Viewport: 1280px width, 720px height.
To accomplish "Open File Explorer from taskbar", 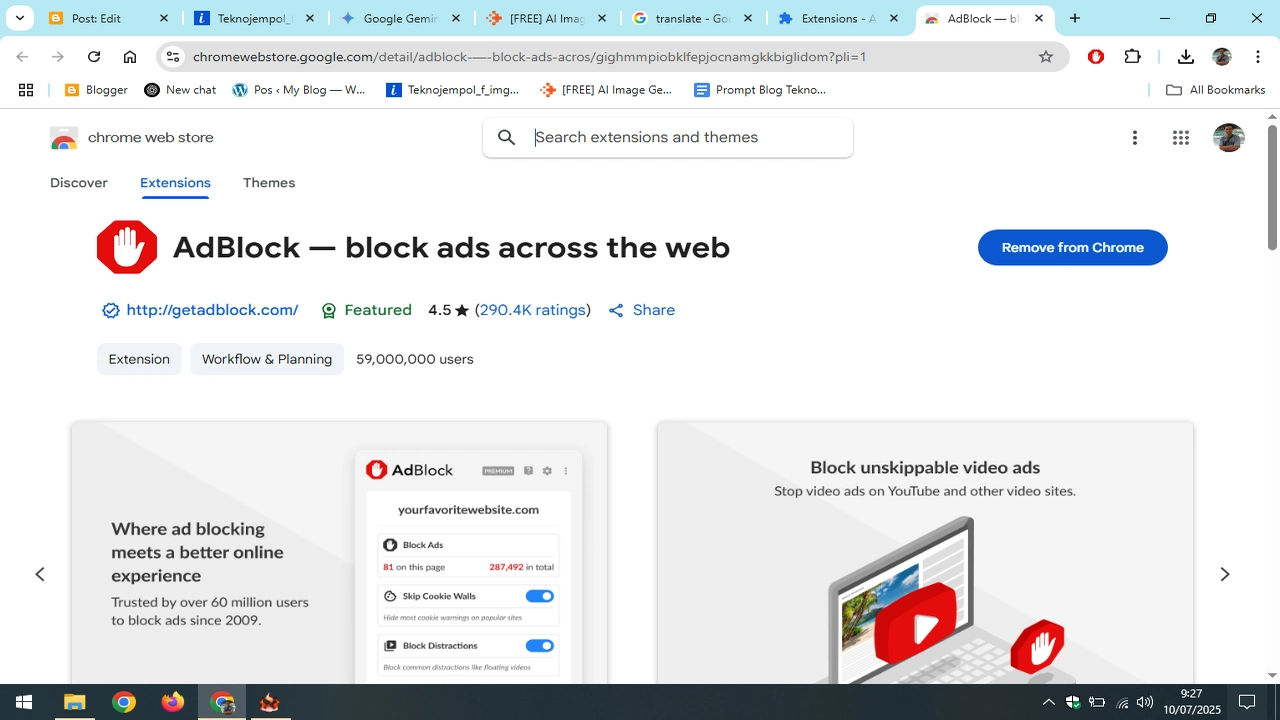I will (75, 702).
